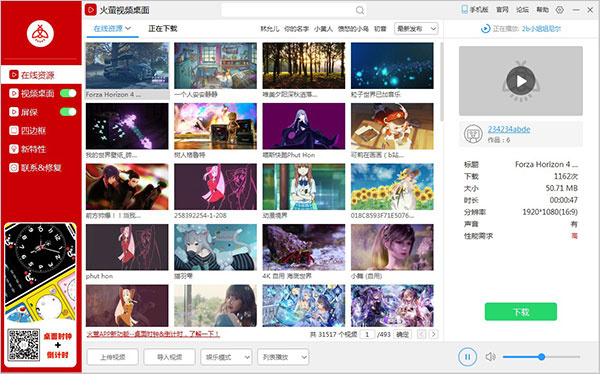Go to the previous page arrow
This screenshot has height=374, width=600.
(x=421, y=334)
